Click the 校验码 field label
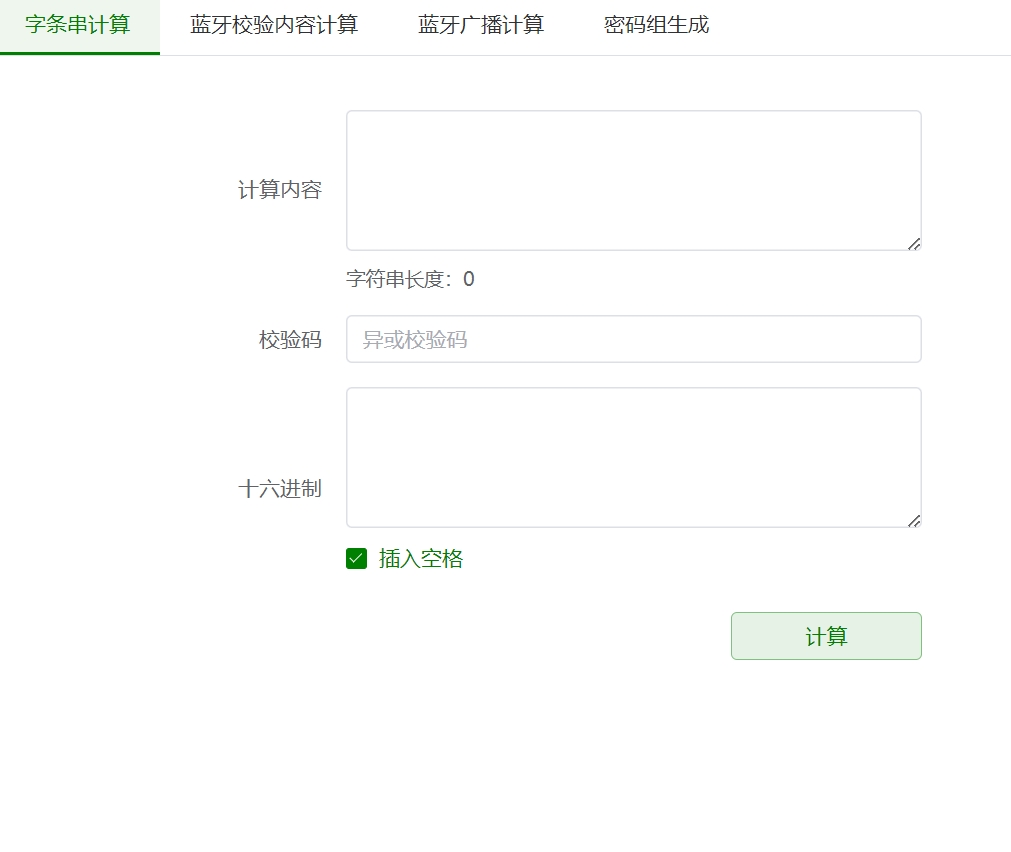Screen dimensions: 1011x852 (x=290, y=340)
